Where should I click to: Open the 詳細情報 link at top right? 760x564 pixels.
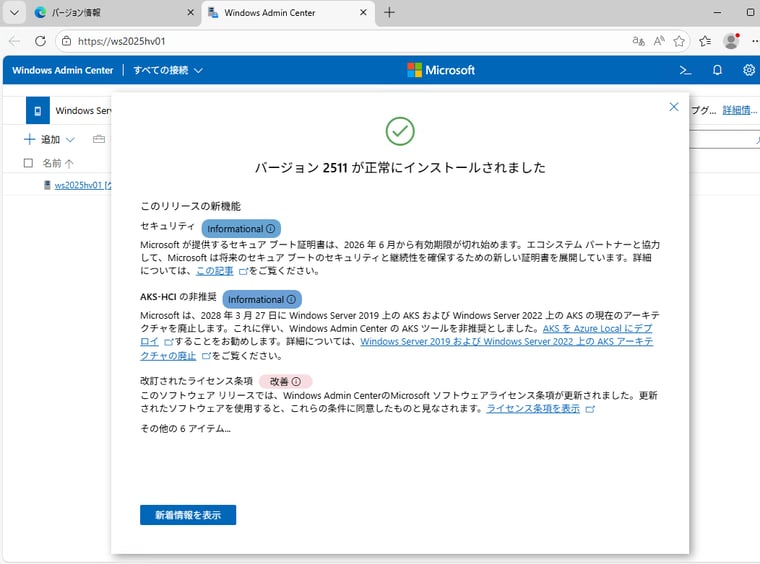[x=740, y=110]
